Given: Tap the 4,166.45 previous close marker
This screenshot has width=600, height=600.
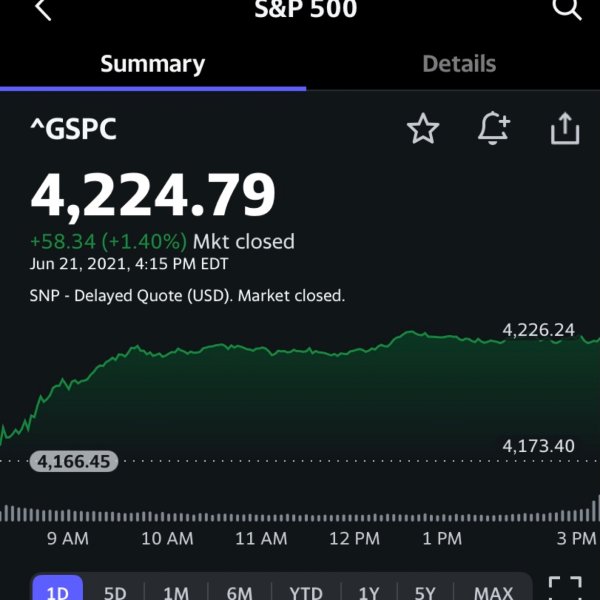Looking at the screenshot, I should click(x=74, y=461).
